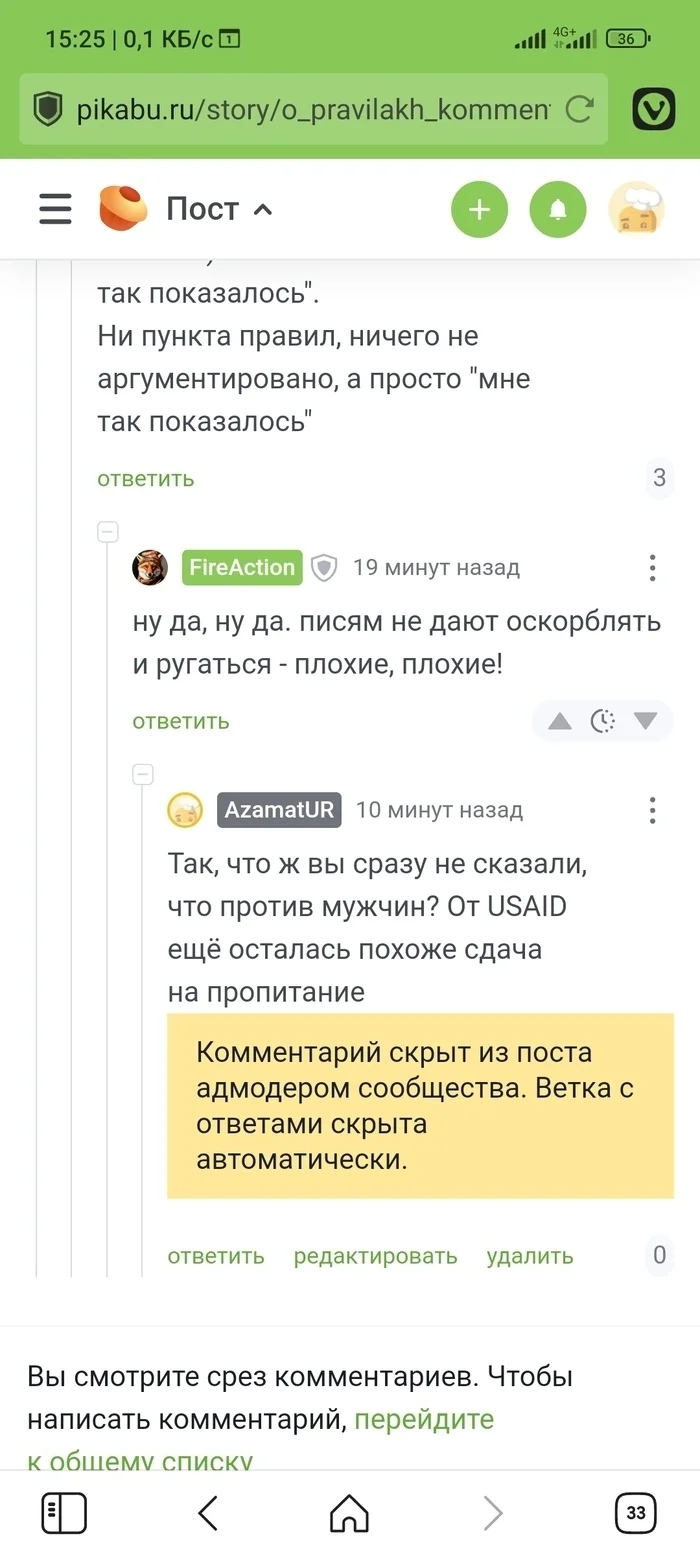Tap the green plus add-post button
The width and height of the screenshot is (700, 1556).
tap(479, 209)
